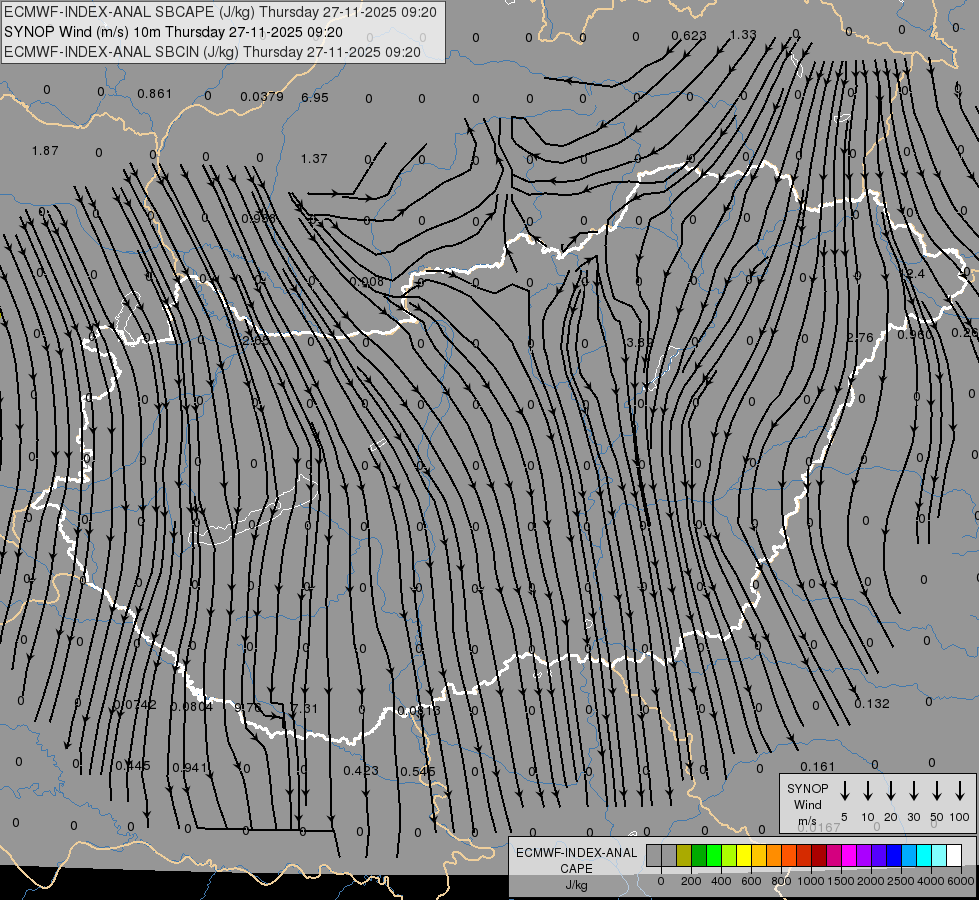979x900 pixels.
Task: Click the 5 m/s wind arrow in SYNOP legend
Action: [x=844, y=791]
